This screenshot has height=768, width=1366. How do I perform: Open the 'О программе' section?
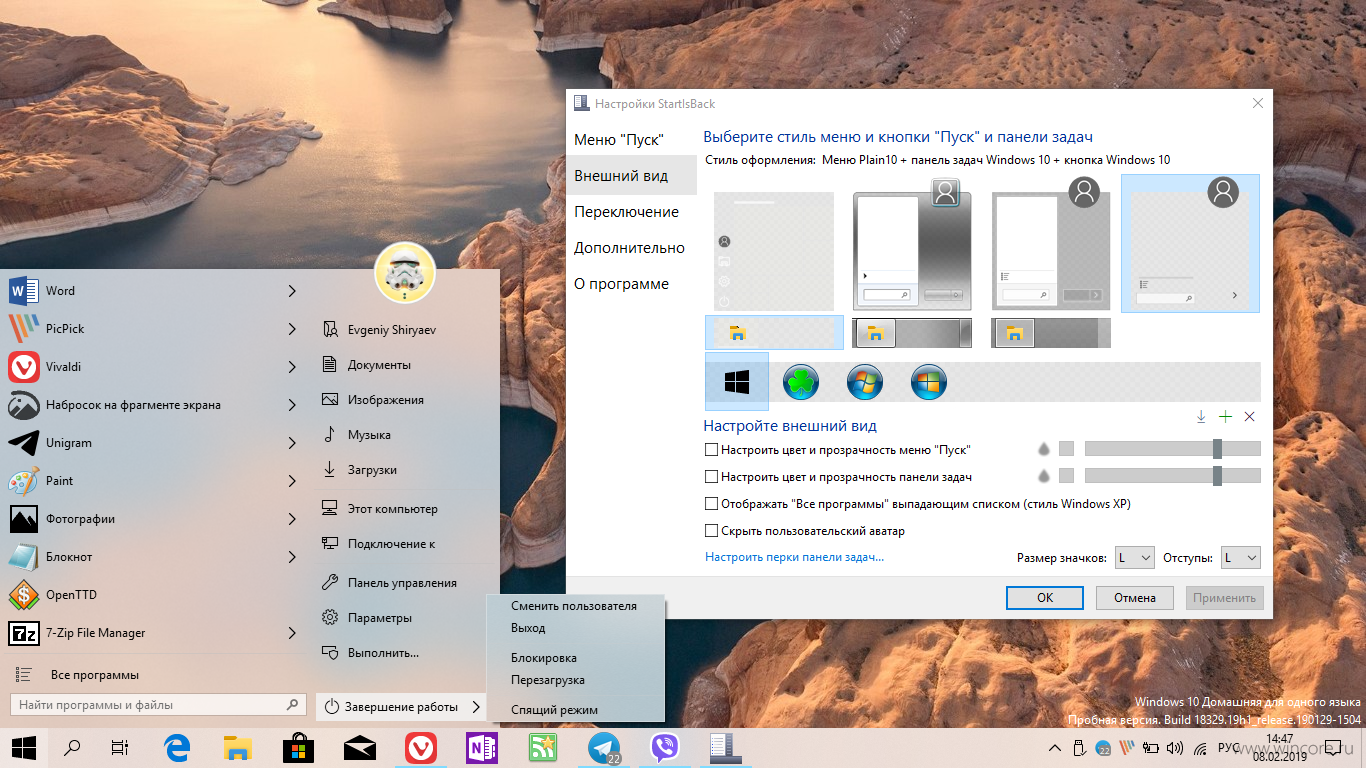click(x=632, y=283)
